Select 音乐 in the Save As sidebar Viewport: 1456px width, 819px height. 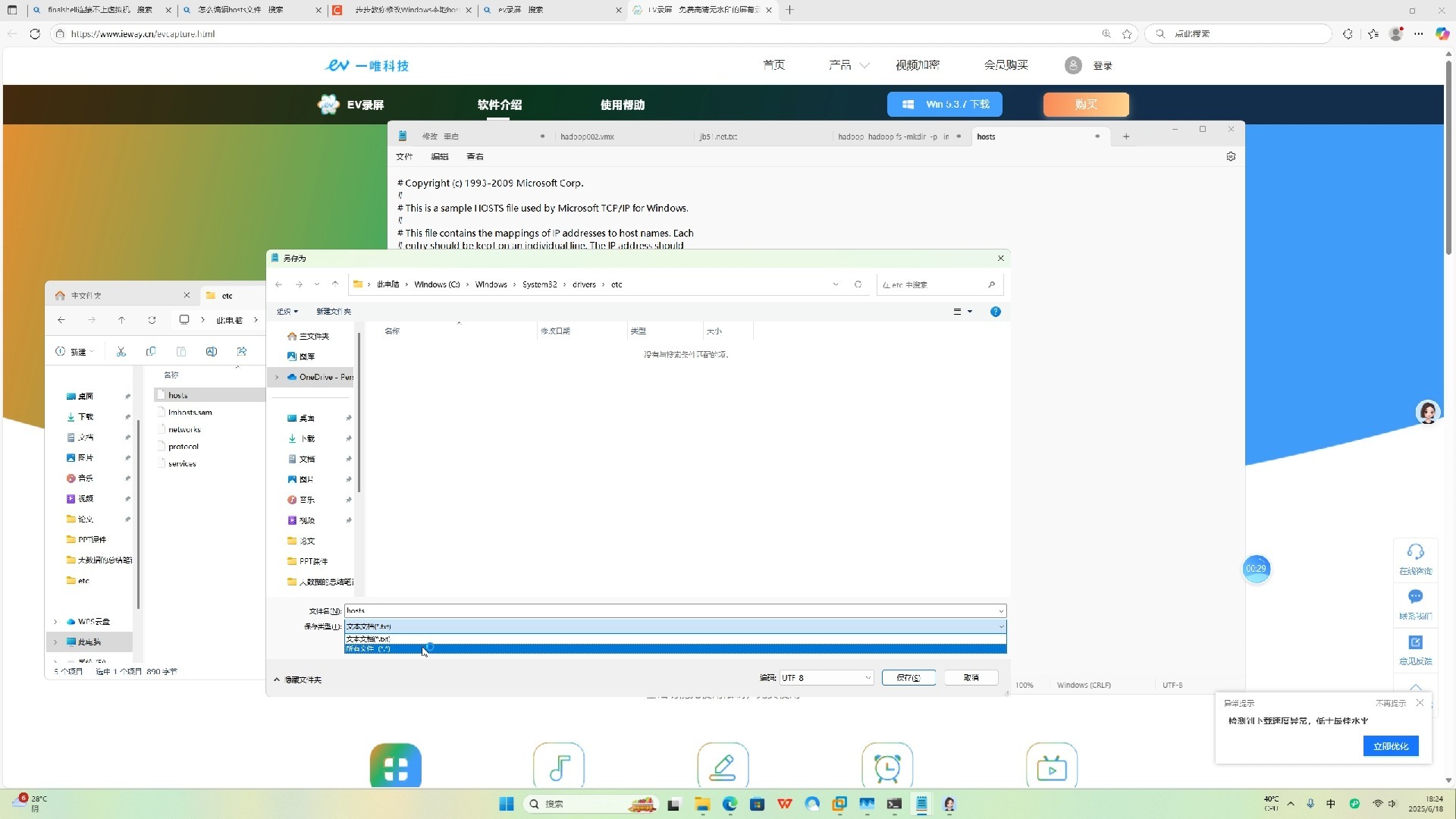(x=302, y=500)
